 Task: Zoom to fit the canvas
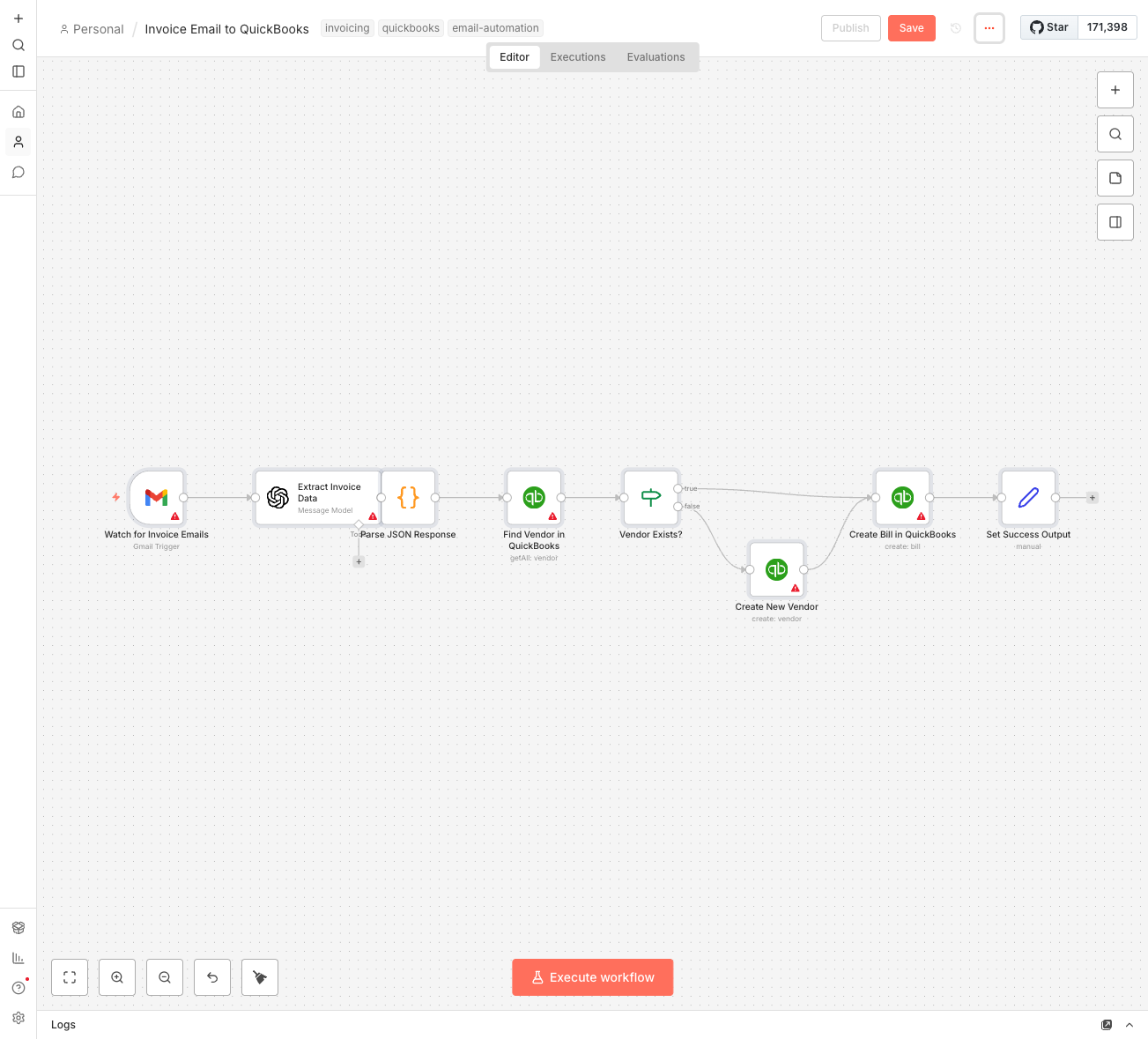coord(69,976)
